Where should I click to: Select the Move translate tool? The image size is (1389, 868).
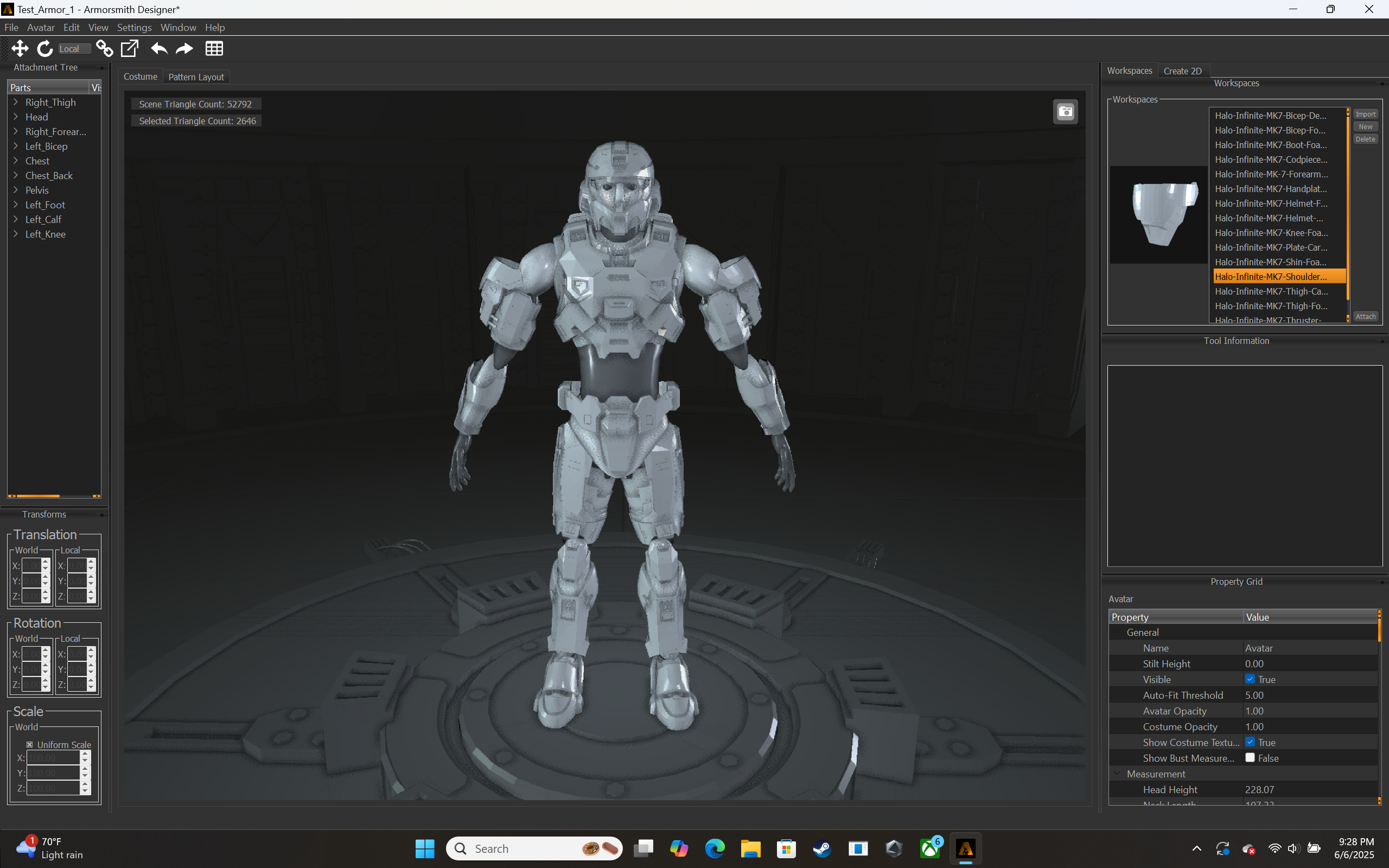[x=20, y=49]
